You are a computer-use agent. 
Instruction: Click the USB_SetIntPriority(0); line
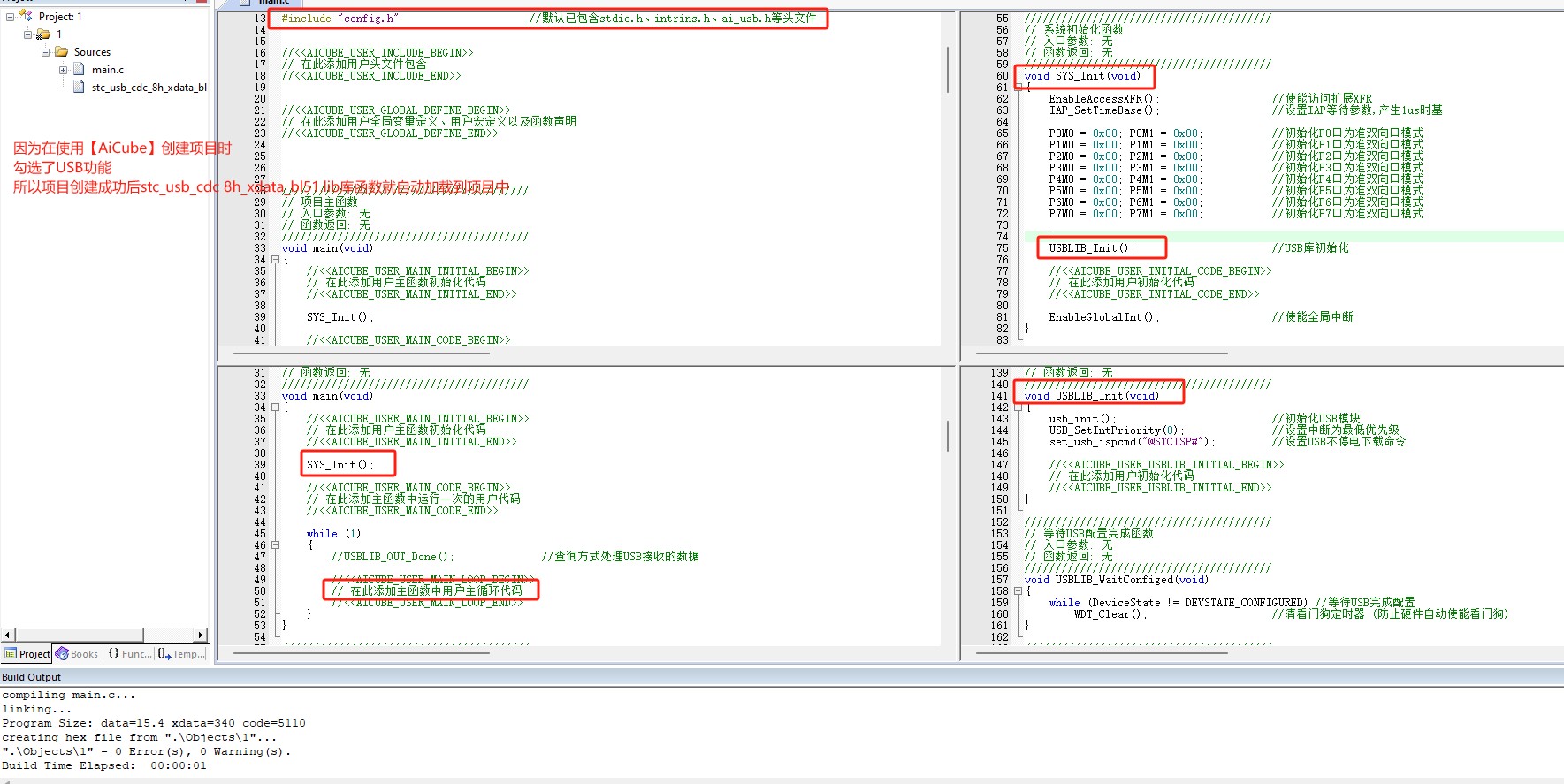[1116, 430]
